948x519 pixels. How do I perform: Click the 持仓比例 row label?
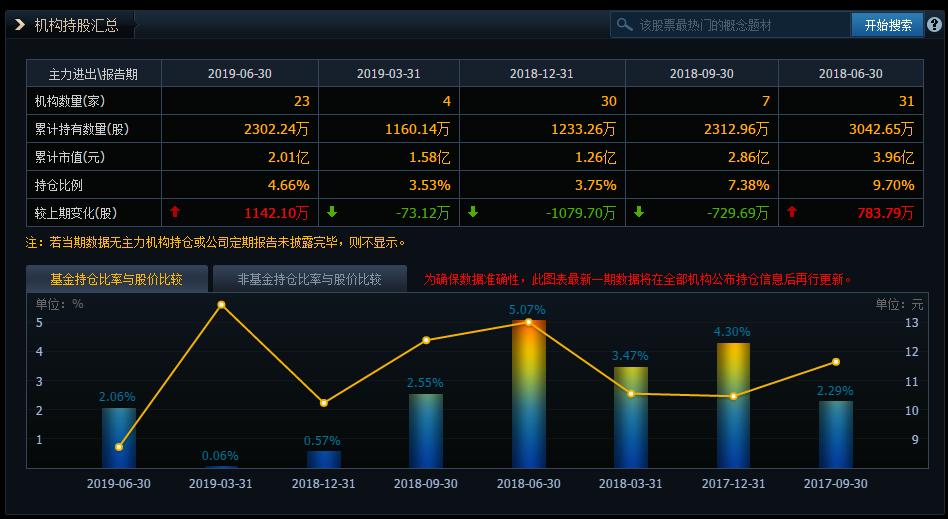tap(59, 185)
